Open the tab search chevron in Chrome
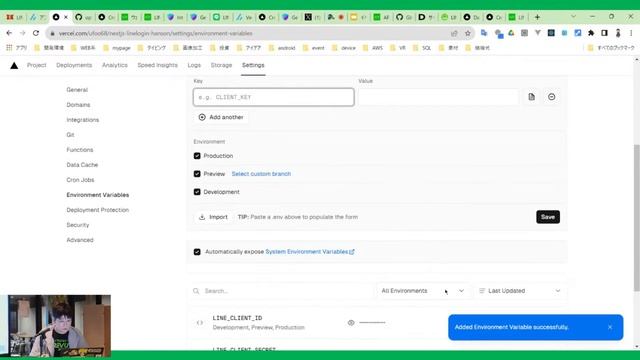 click(x=573, y=17)
